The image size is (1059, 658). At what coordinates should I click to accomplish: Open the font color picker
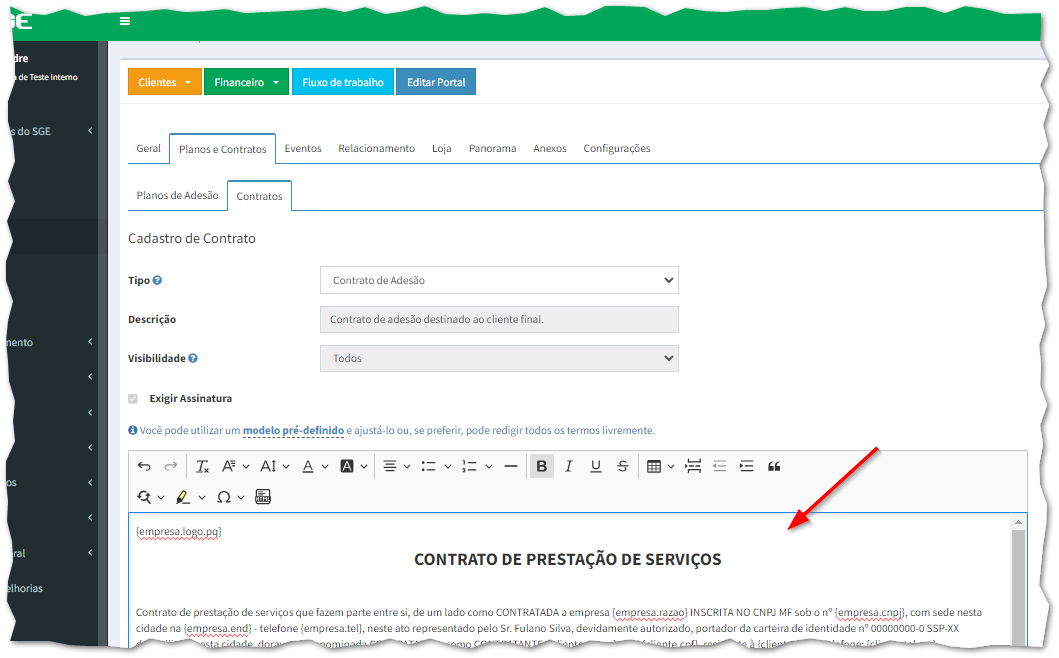(x=315, y=466)
